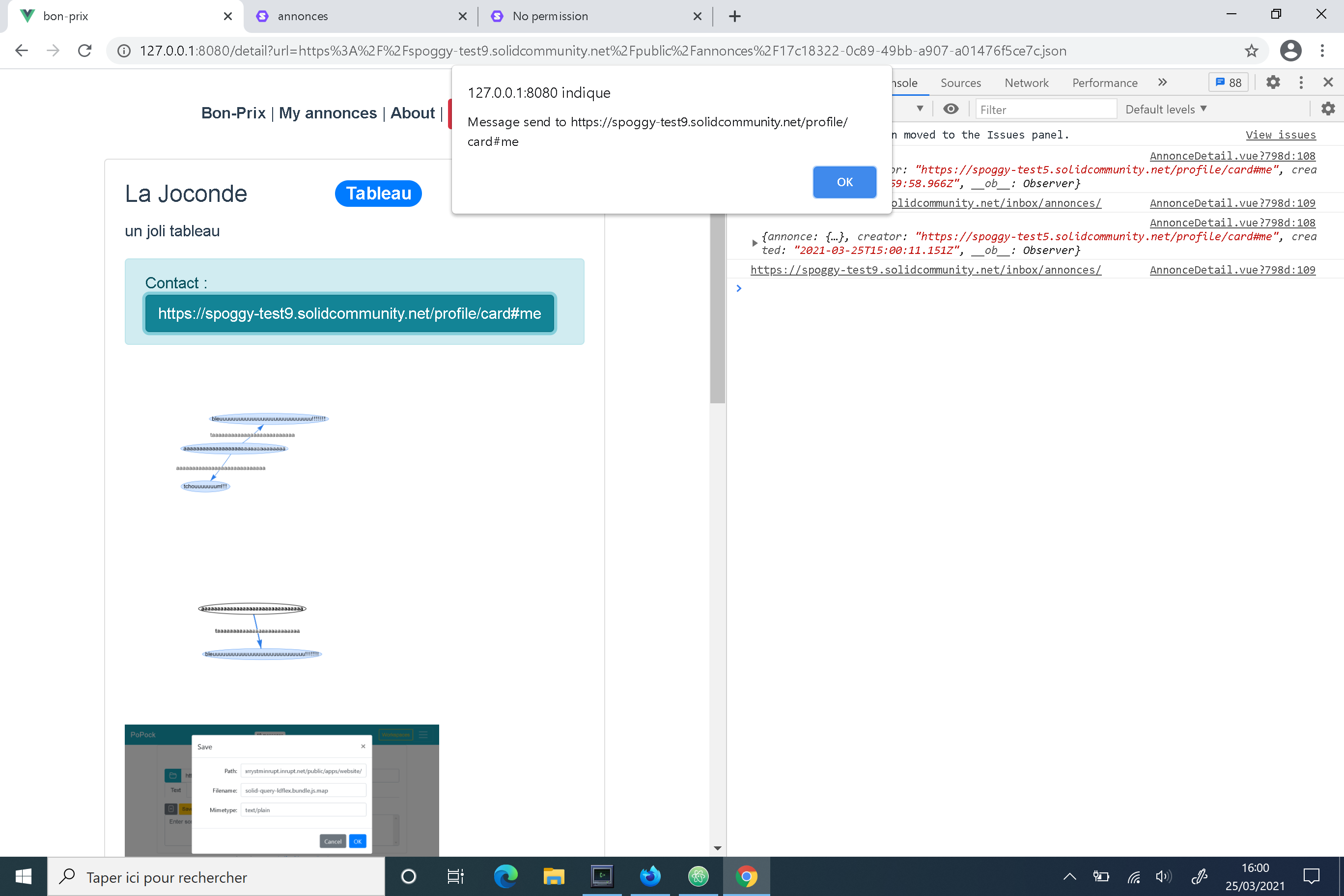Expand the annonce object in the console
The height and width of the screenshot is (896, 1344).
tap(755, 243)
